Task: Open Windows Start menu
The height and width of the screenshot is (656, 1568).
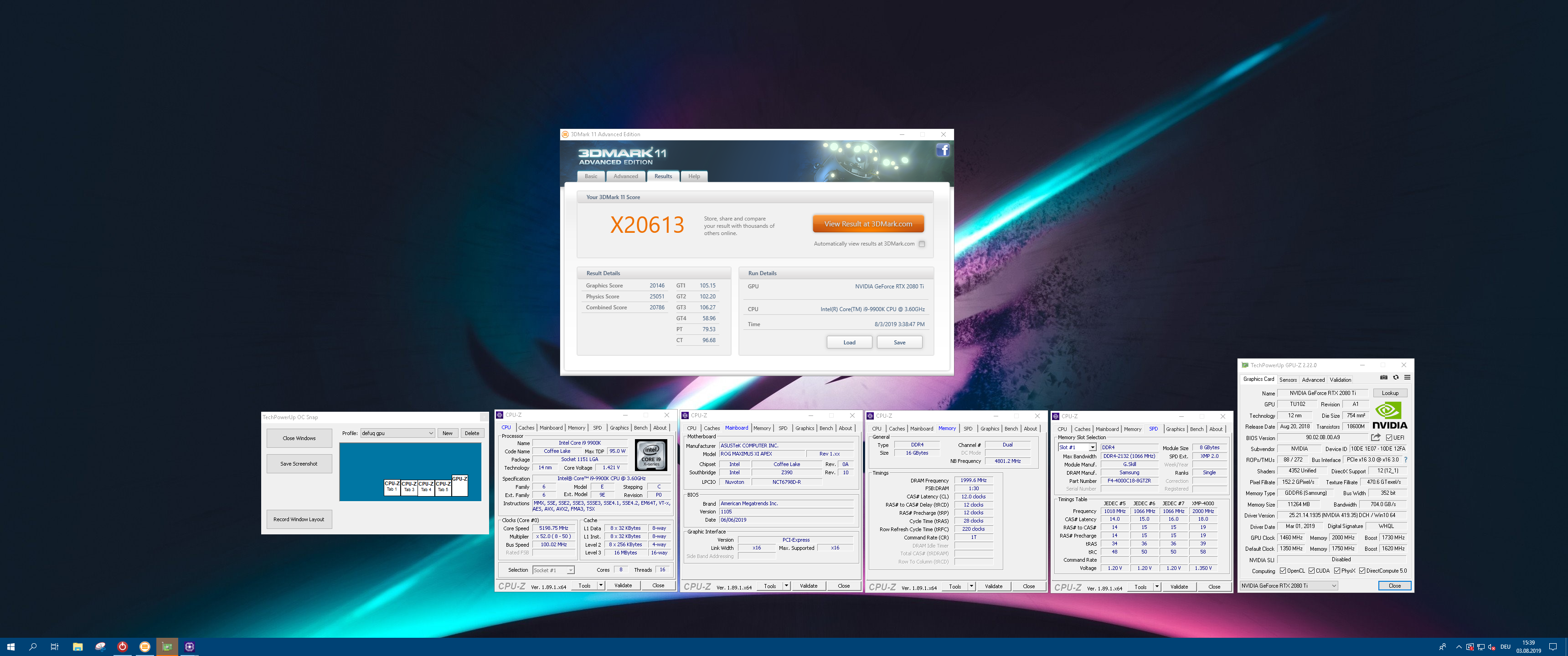Action: (10, 646)
